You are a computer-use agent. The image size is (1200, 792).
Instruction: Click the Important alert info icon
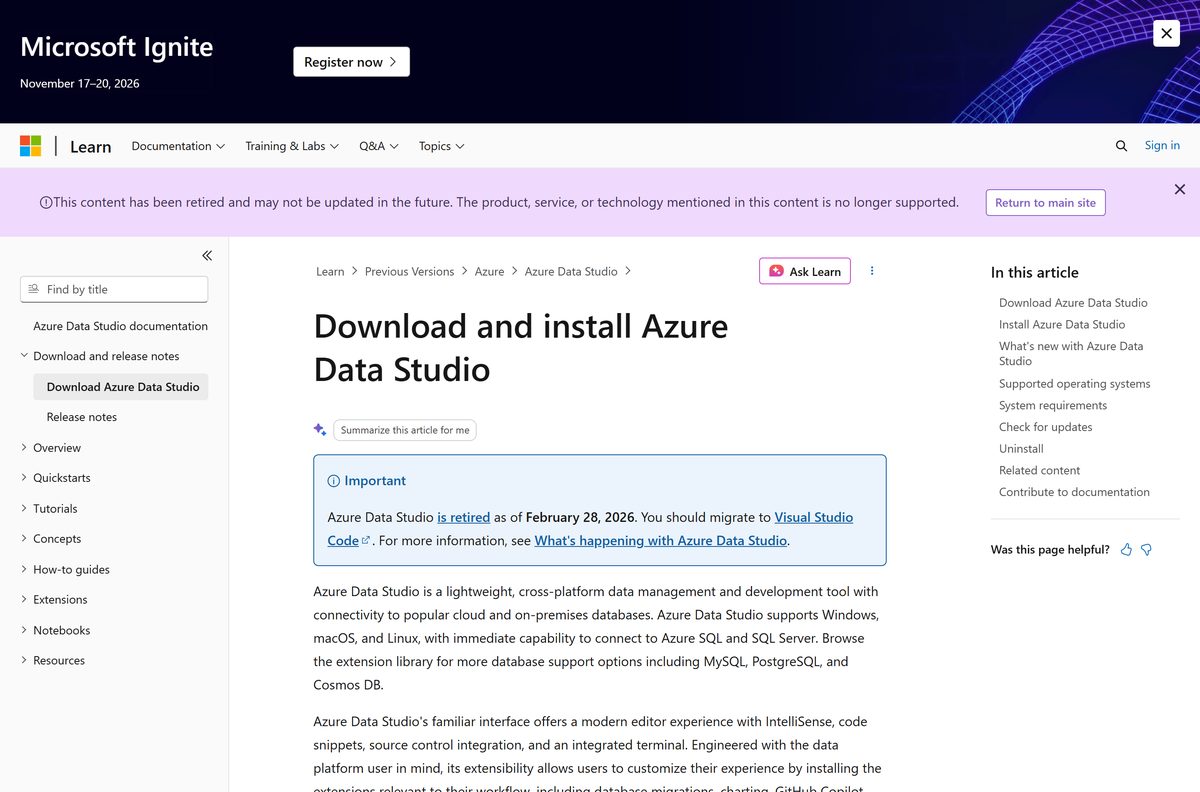pyautogui.click(x=334, y=481)
